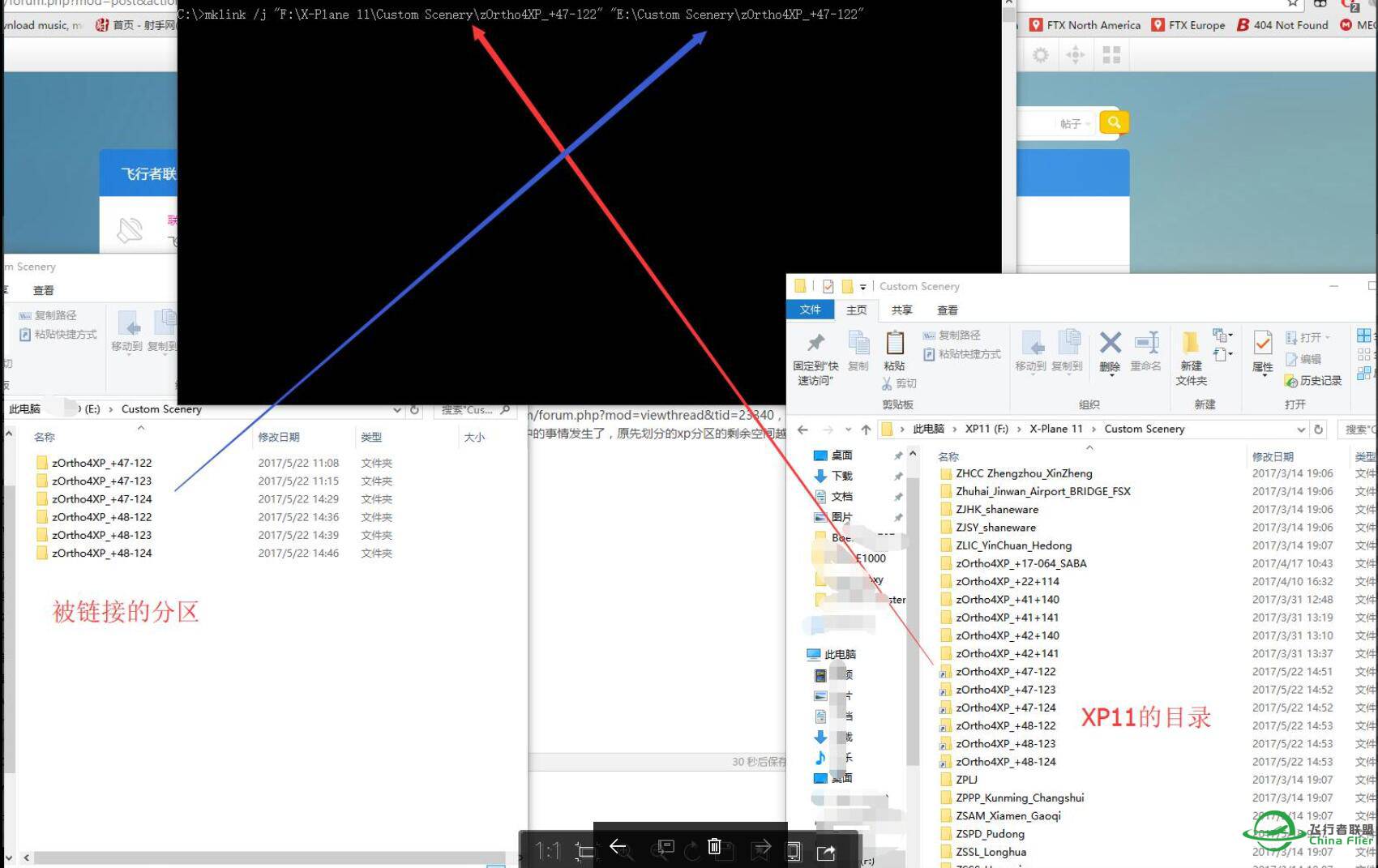Expand left Explorer address bar history dropdown

(x=397, y=410)
